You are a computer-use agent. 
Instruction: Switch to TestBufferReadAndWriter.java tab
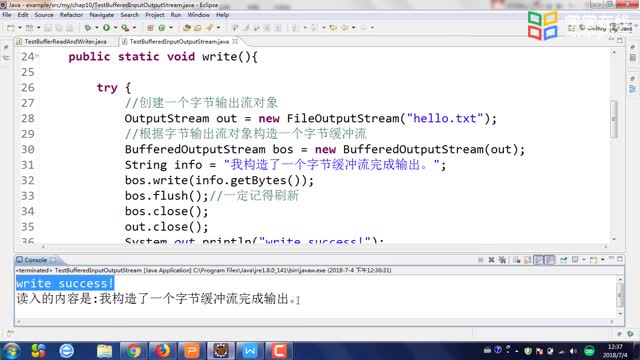65,42
